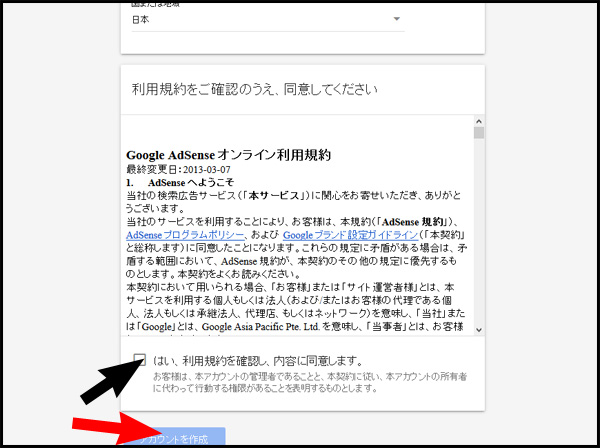Click the terms scrollbar up arrow
Image resolution: width=600 pixels, height=448 pixels.
point(479,121)
